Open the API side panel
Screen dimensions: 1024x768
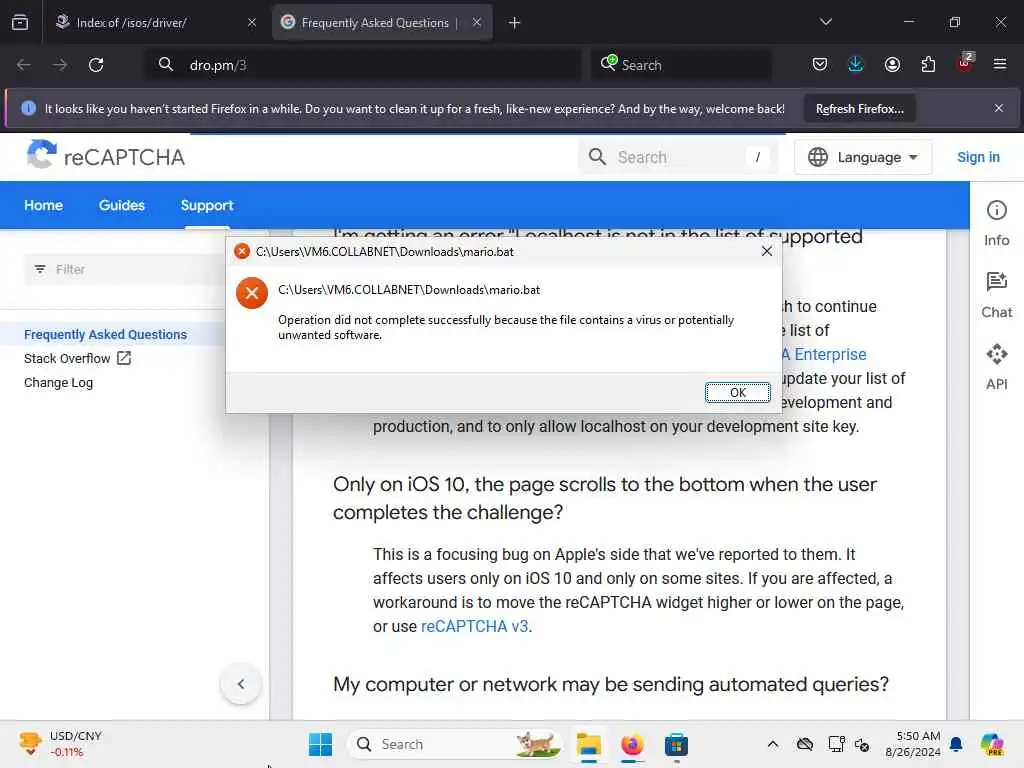tap(996, 367)
